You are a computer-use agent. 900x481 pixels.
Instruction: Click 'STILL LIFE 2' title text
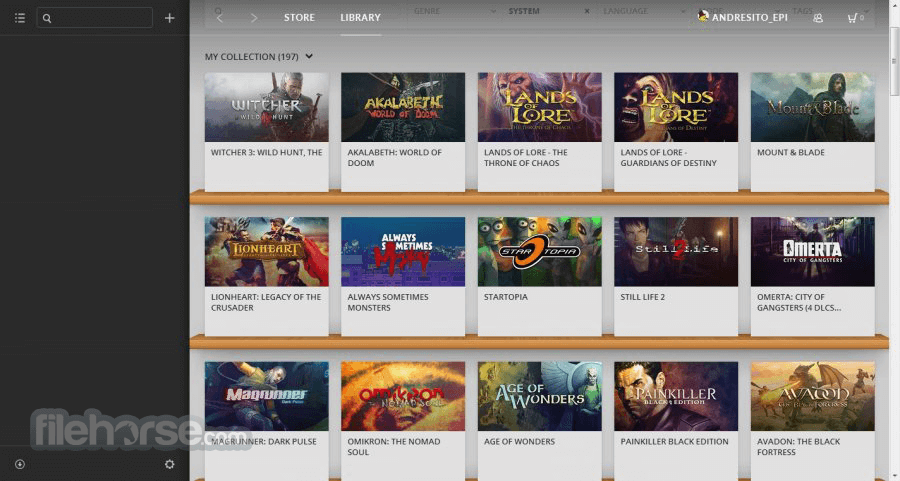[x=642, y=297]
